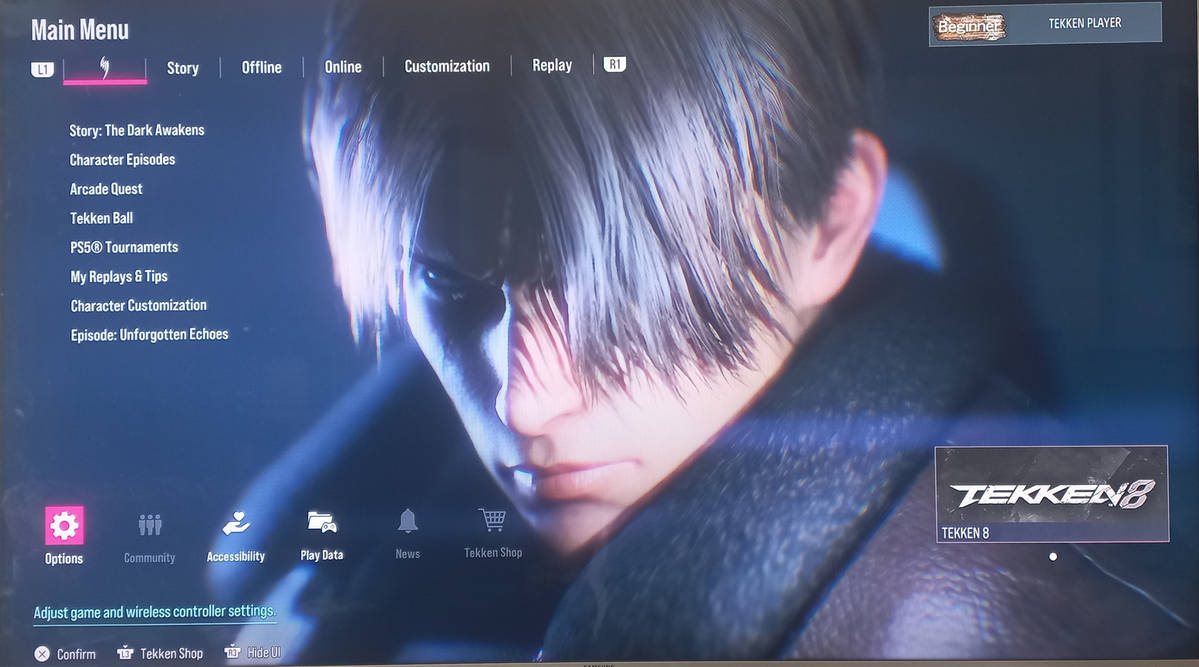Image resolution: width=1199 pixels, height=667 pixels.
Task: Open Accessibility hand-heart icon
Action: click(x=236, y=523)
